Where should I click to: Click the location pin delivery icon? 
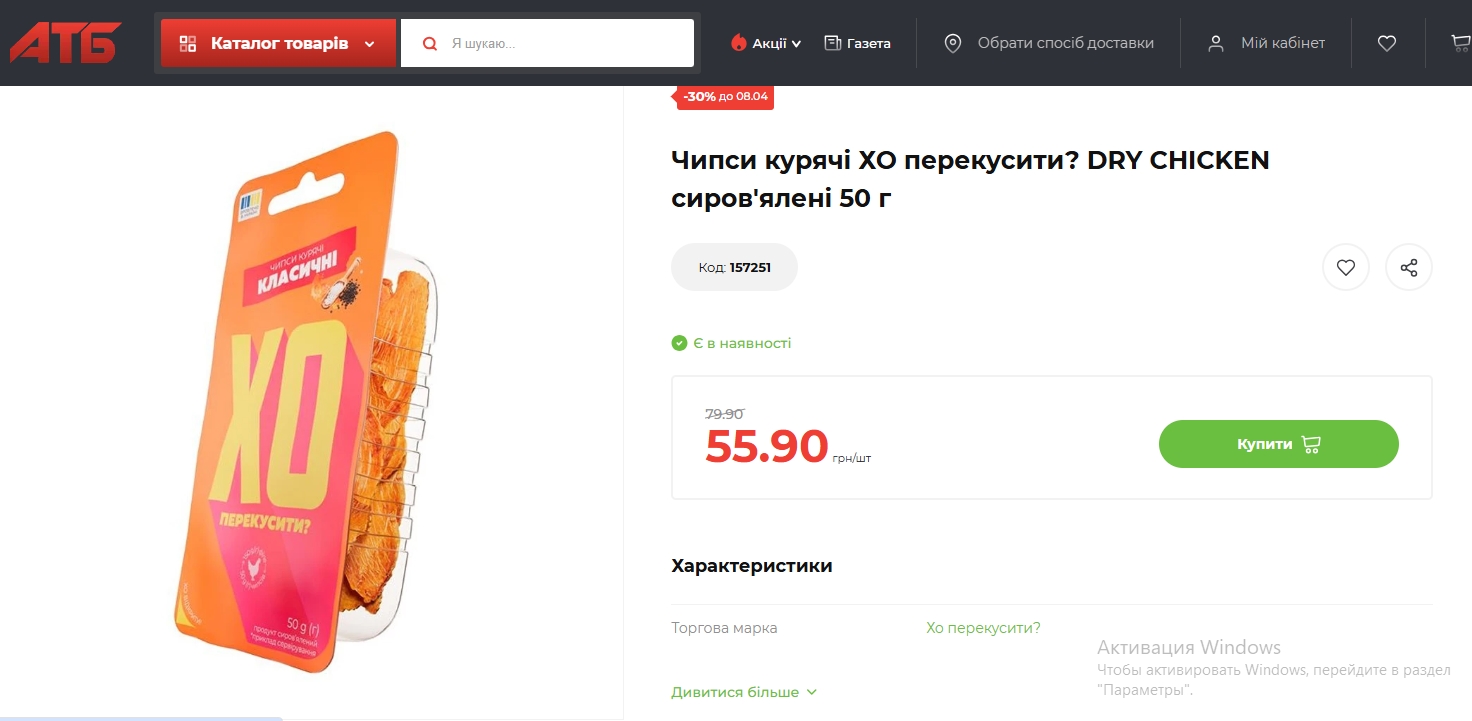point(953,43)
